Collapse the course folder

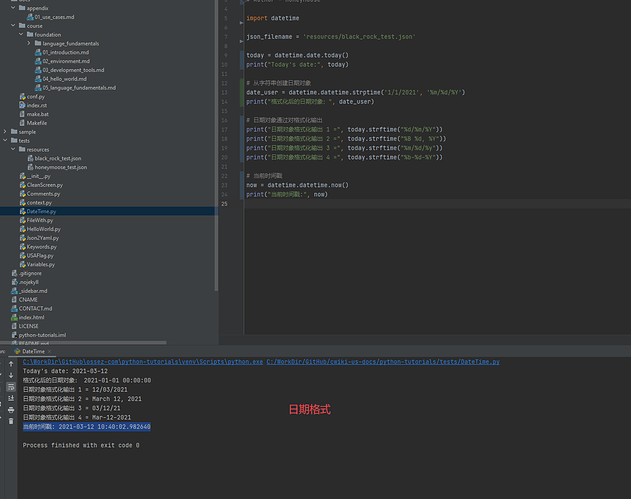click(13, 26)
